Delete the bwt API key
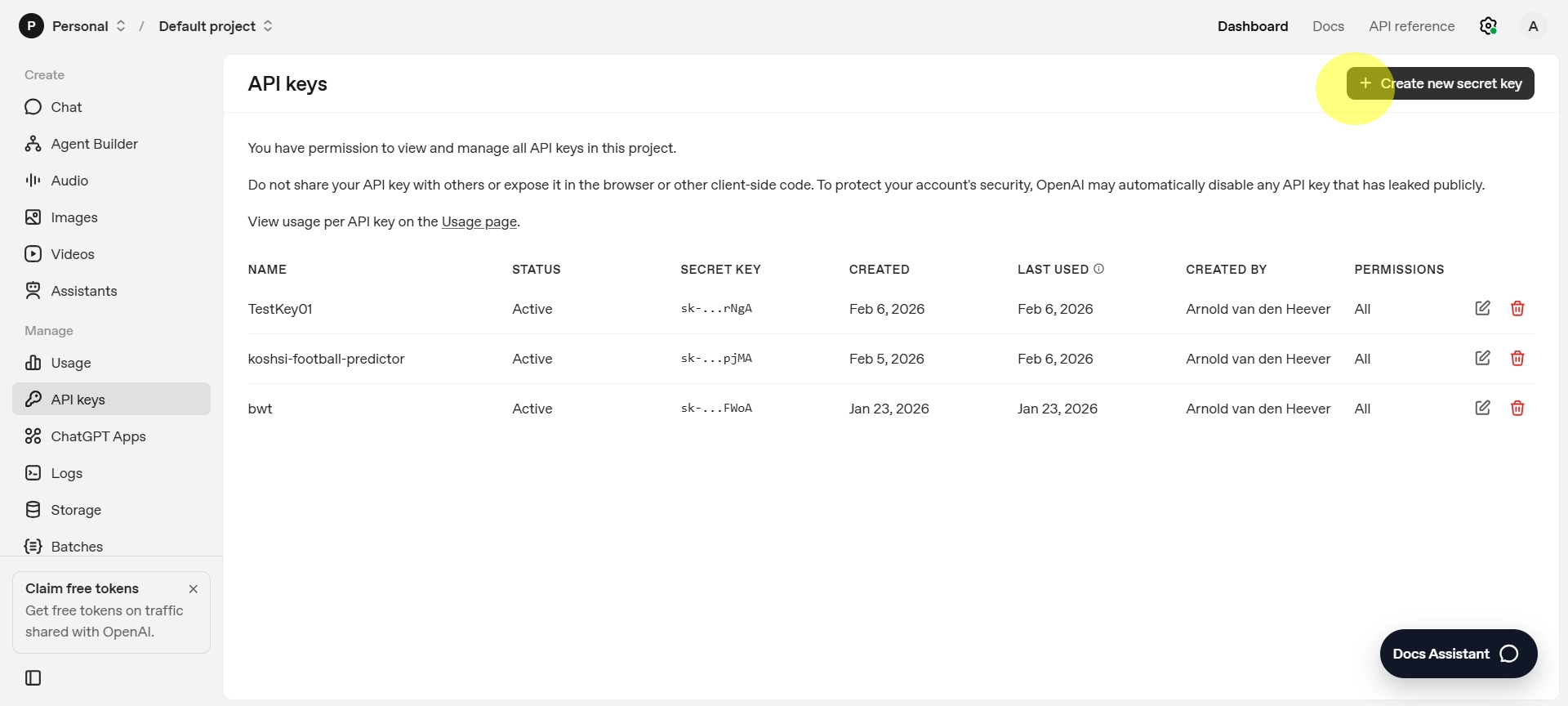 (x=1517, y=408)
